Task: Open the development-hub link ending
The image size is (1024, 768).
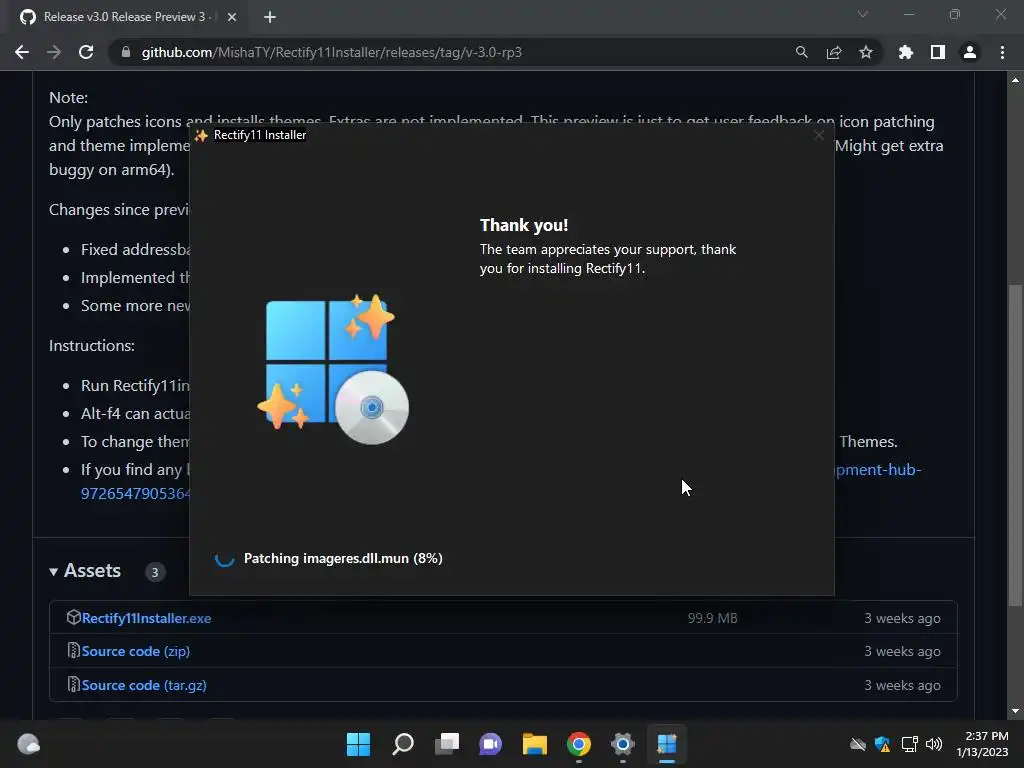Action: [x=878, y=470]
